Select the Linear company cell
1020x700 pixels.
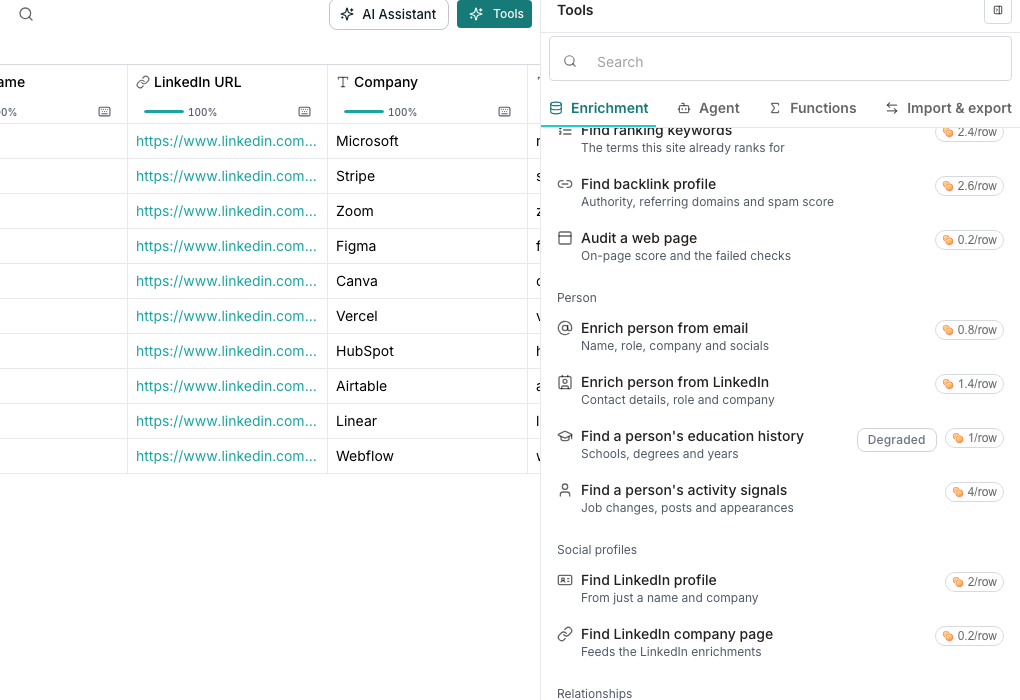click(427, 422)
